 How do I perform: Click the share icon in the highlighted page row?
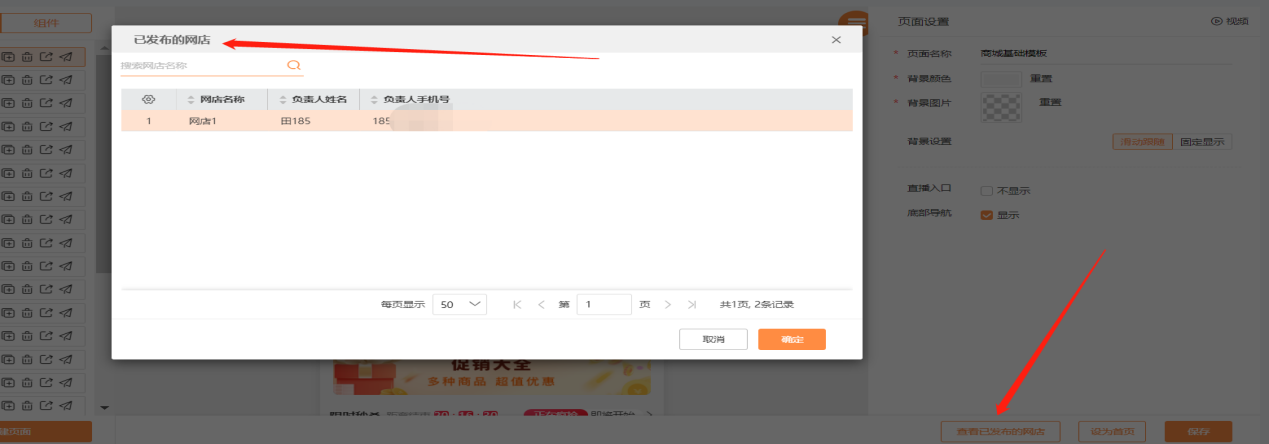[46, 58]
